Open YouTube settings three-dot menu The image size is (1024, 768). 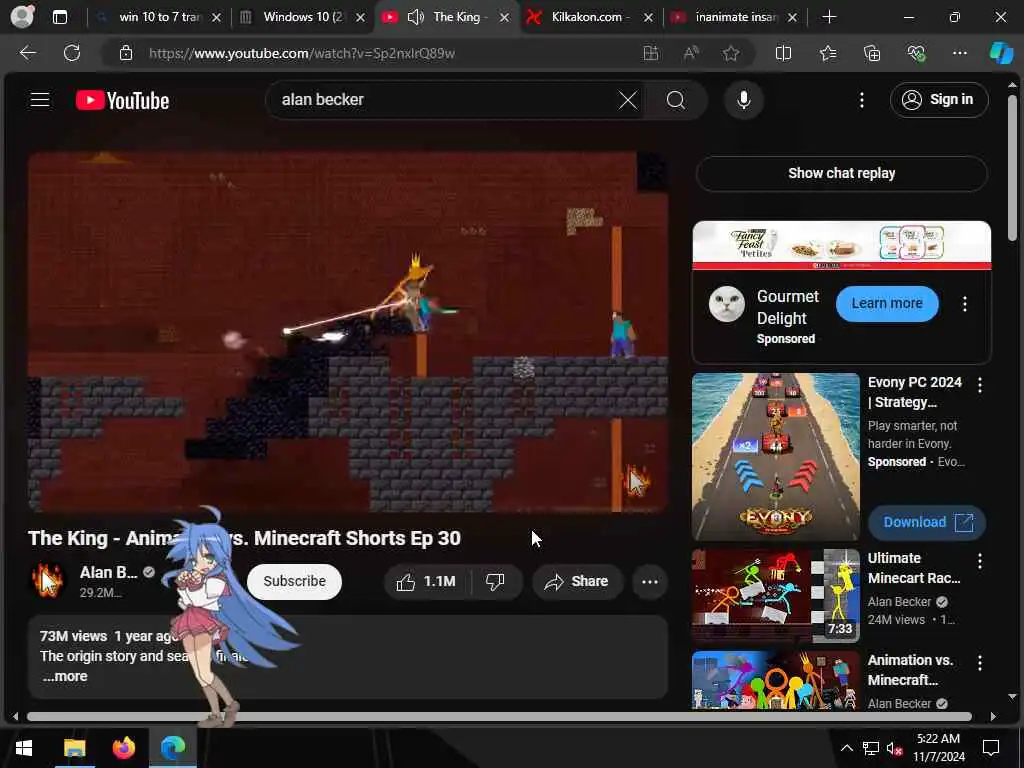[861, 100]
